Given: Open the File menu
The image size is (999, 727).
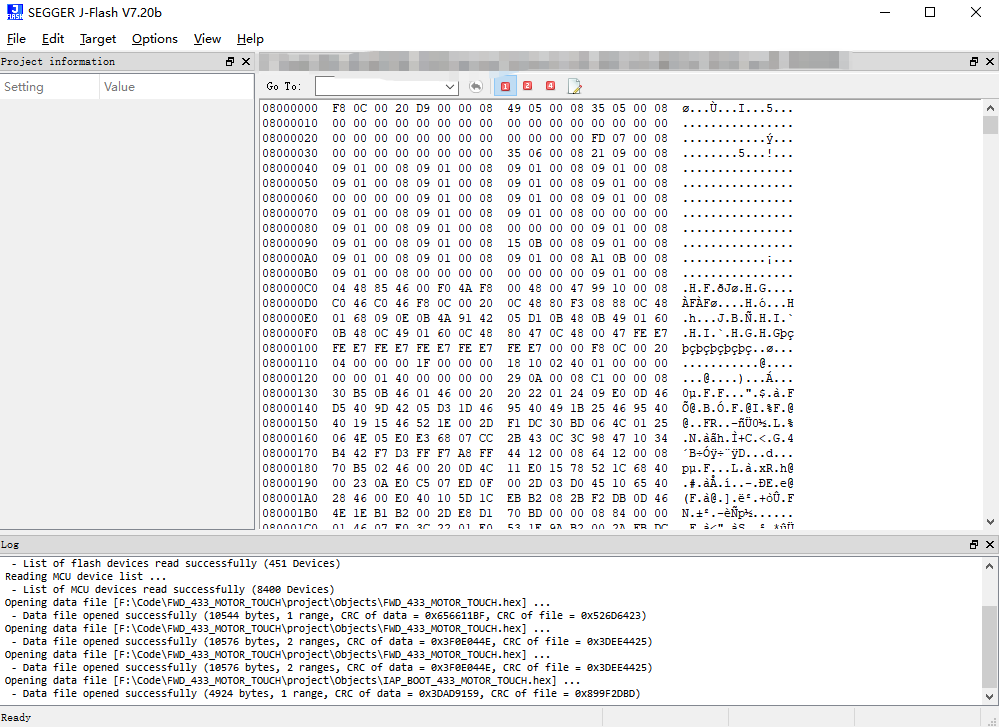Looking at the screenshot, I should 16,39.
